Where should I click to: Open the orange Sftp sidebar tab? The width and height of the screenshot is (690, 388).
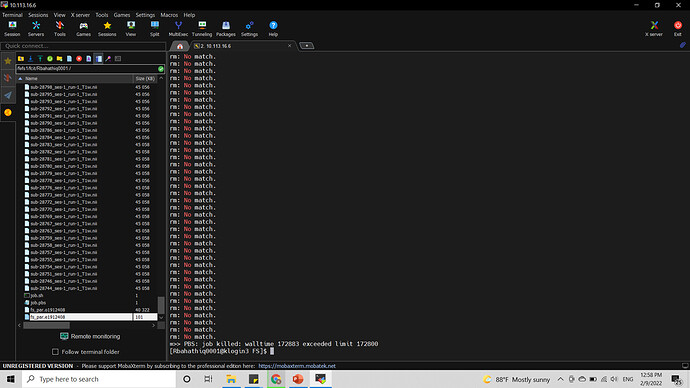tap(8, 113)
